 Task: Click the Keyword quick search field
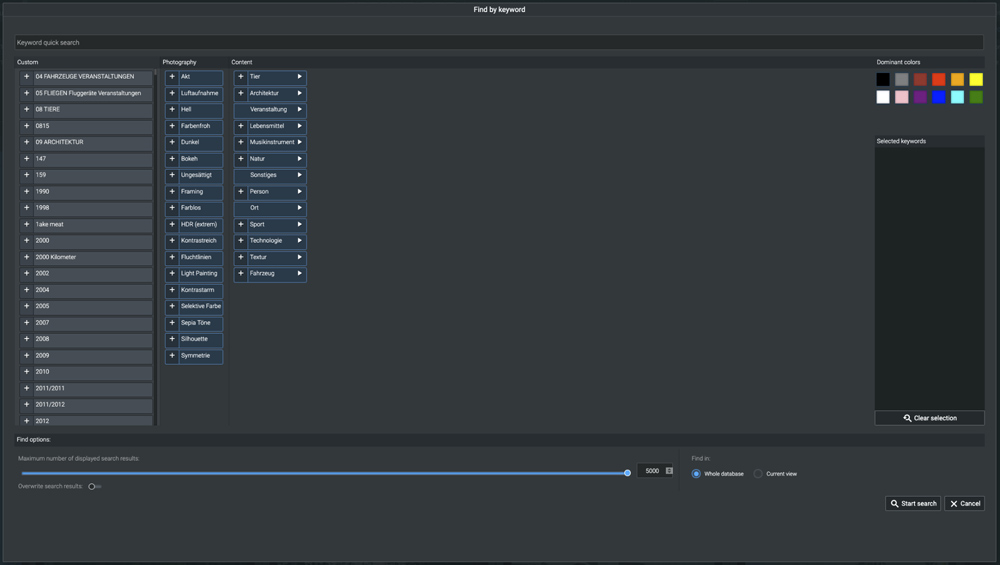tap(498, 43)
